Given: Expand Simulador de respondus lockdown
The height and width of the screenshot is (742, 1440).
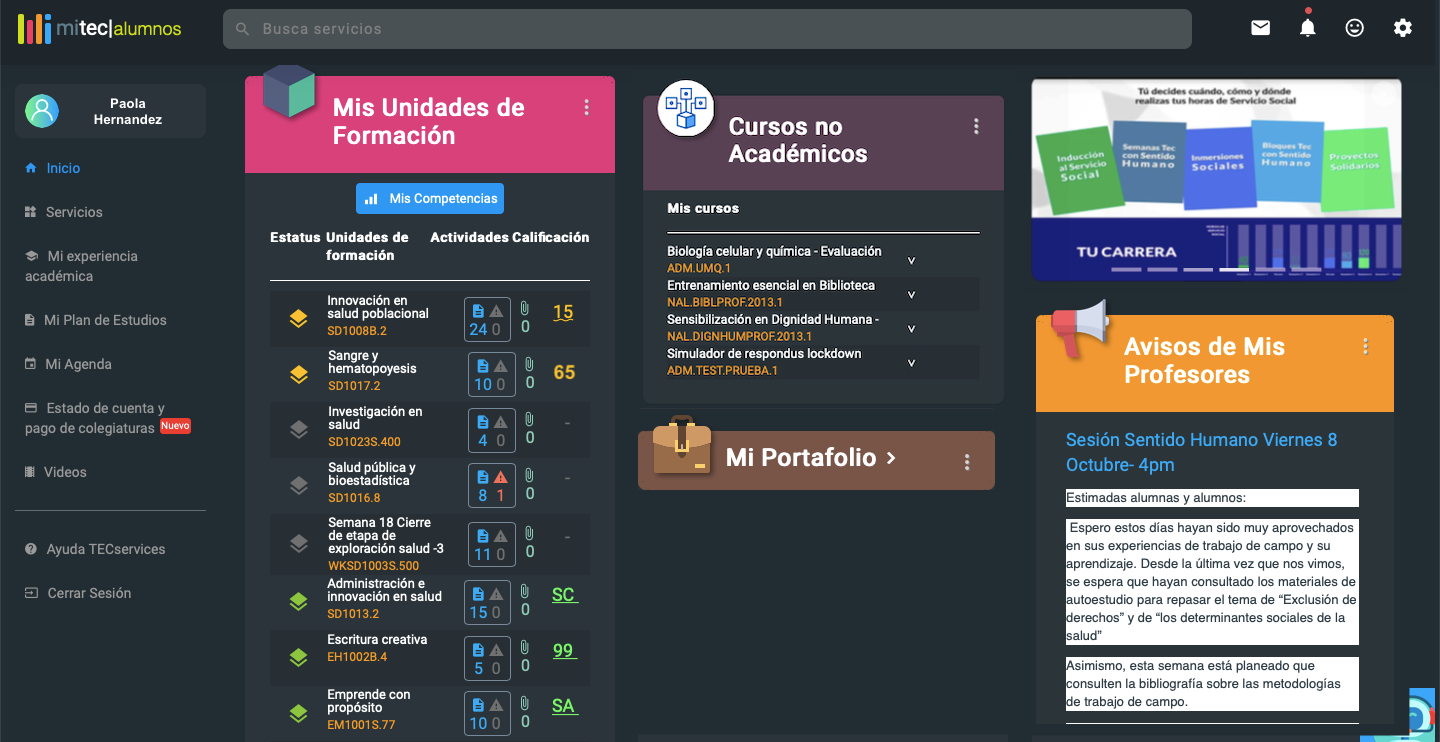Looking at the screenshot, I should 910,361.
